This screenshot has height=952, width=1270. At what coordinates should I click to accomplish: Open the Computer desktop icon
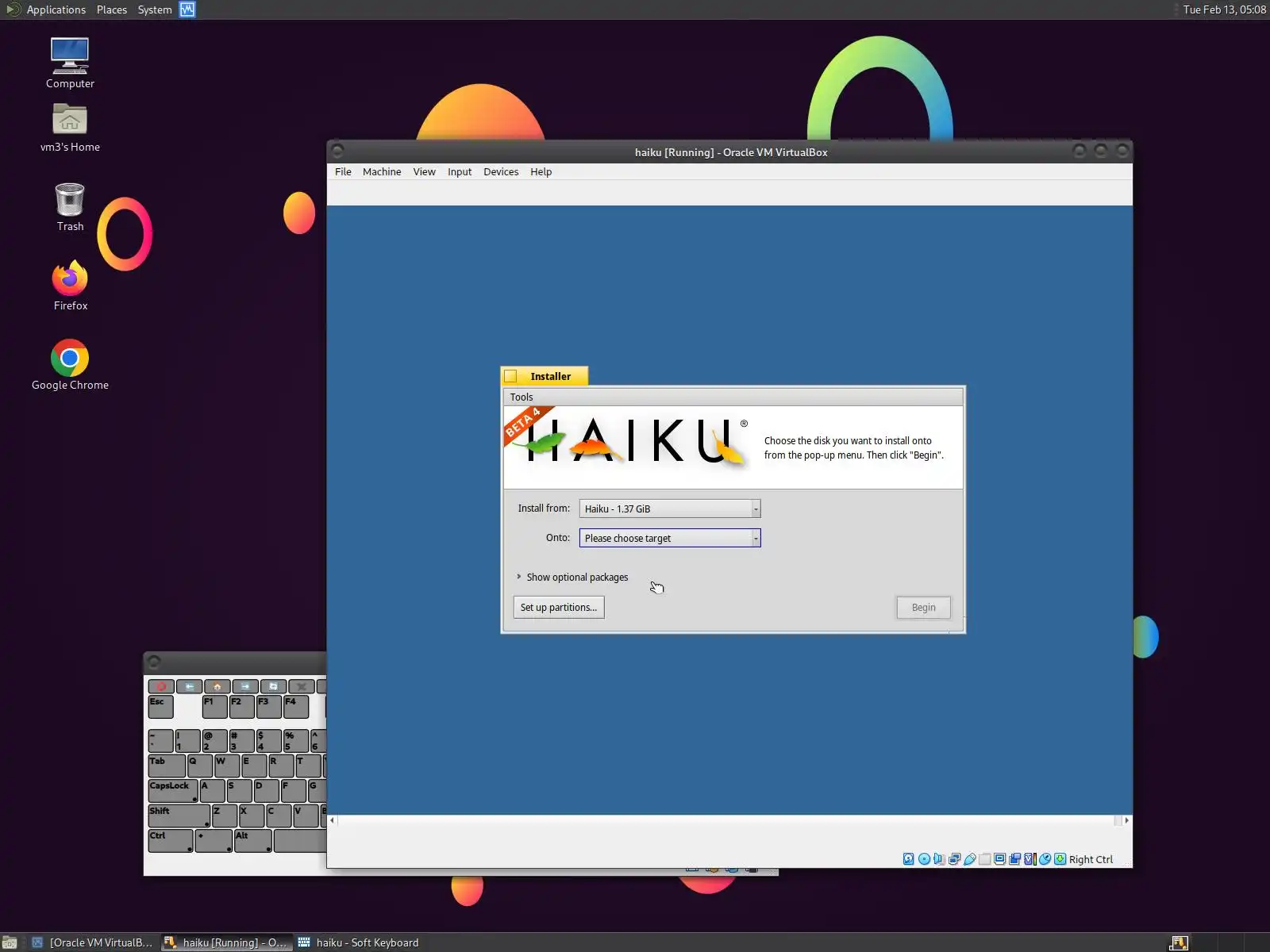click(70, 63)
